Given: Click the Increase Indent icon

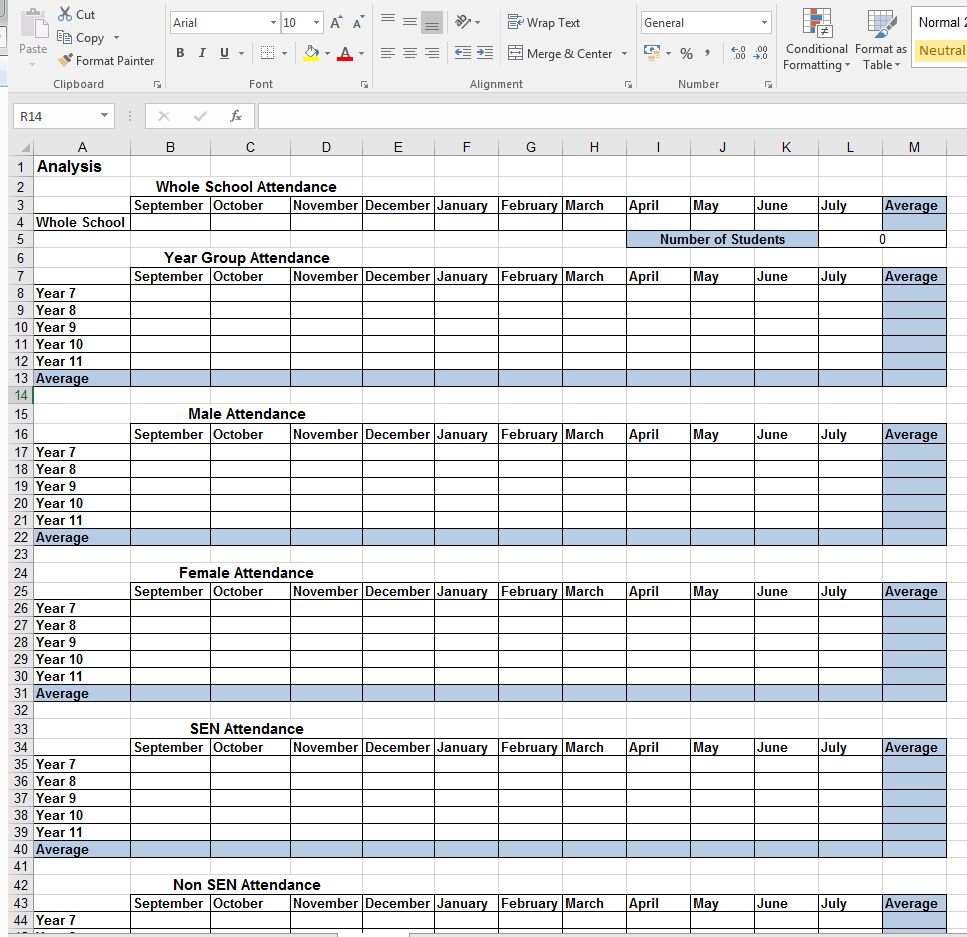Looking at the screenshot, I should [485, 53].
